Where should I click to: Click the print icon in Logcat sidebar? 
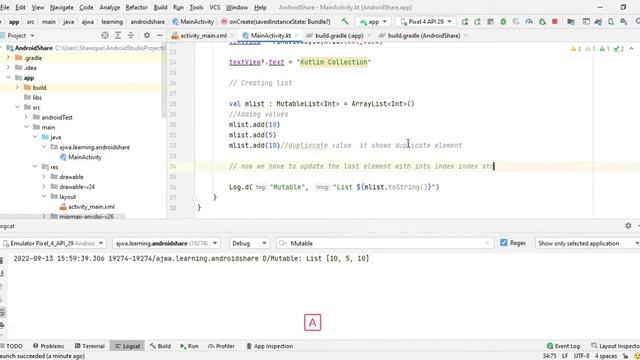[x=2, y=325]
